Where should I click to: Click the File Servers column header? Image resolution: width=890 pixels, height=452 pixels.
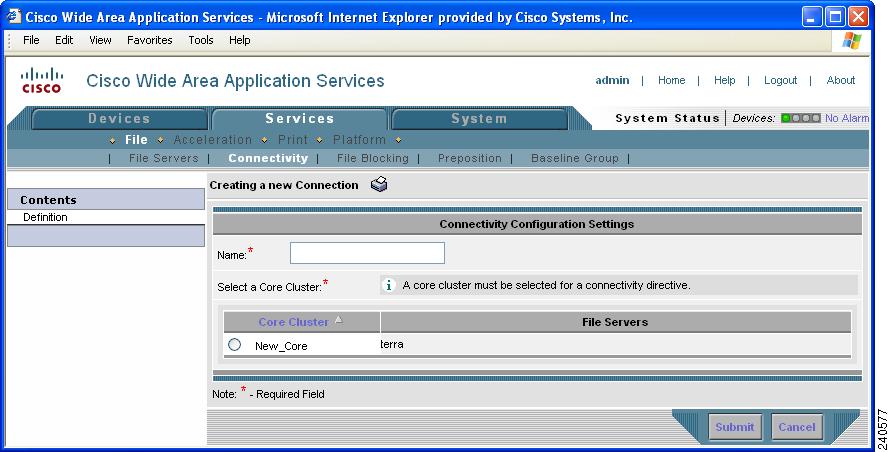[x=615, y=322]
